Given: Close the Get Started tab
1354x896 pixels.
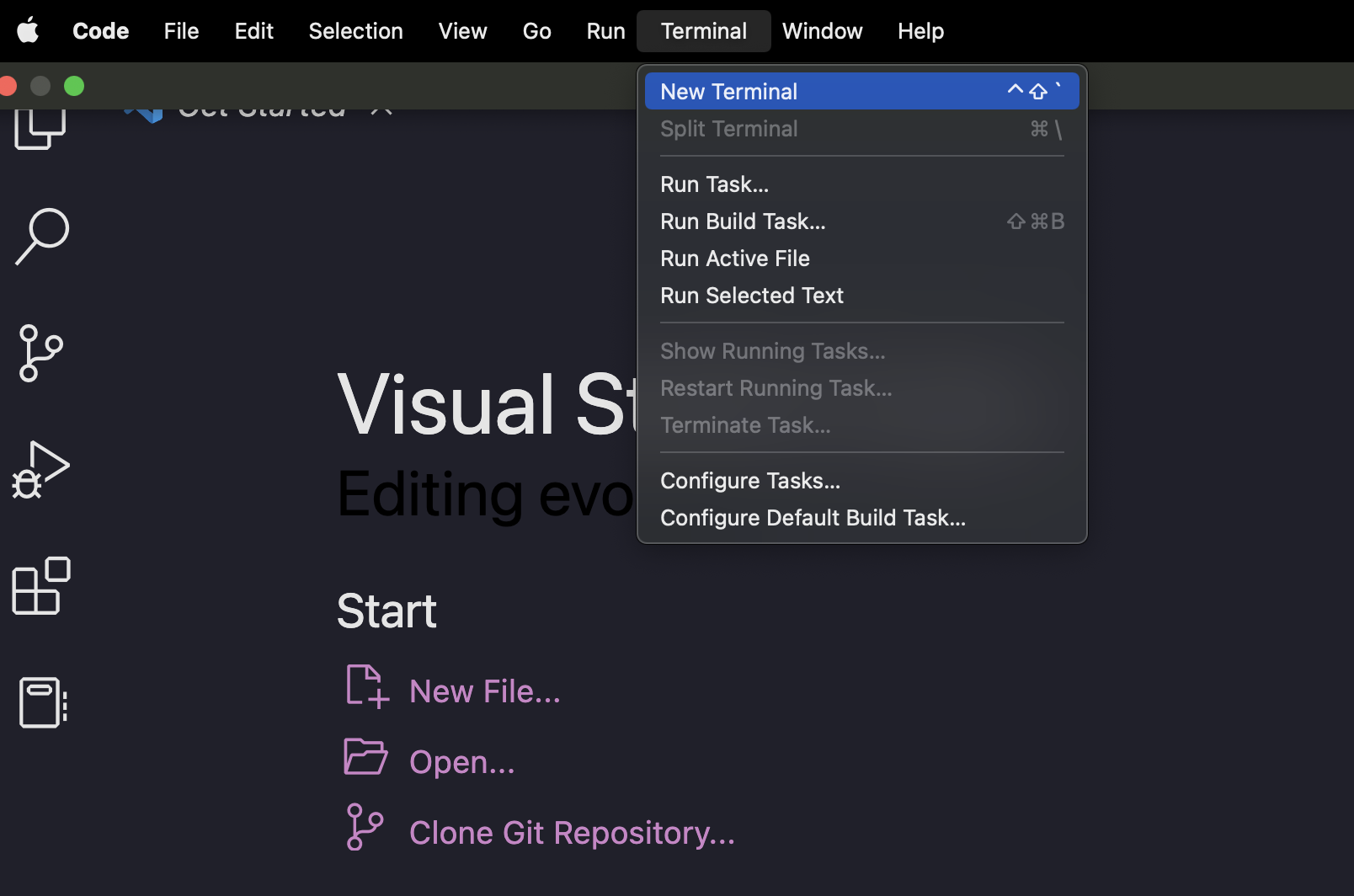Looking at the screenshot, I should pyautogui.click(x=381, y=109).
